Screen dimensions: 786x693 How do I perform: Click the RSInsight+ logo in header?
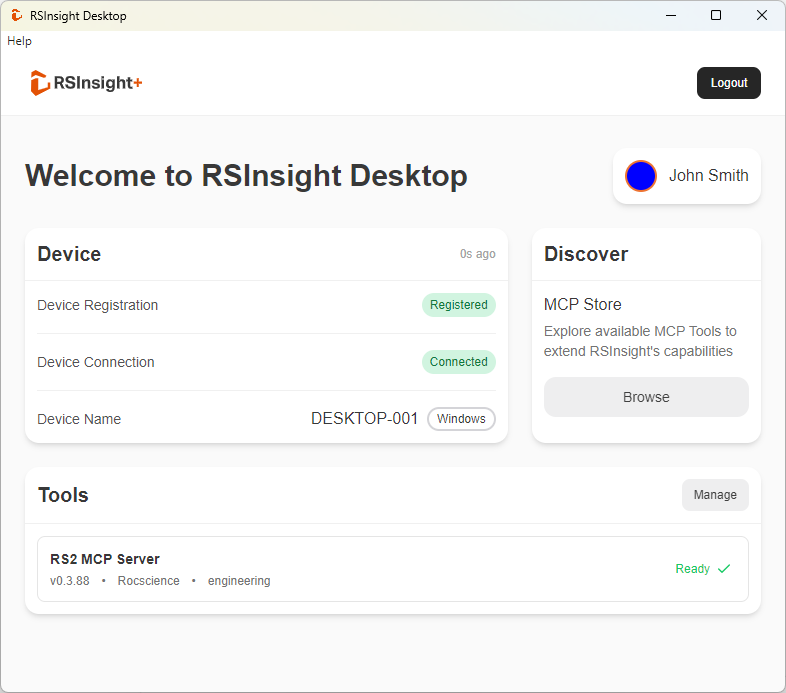[x=86, y=83]
